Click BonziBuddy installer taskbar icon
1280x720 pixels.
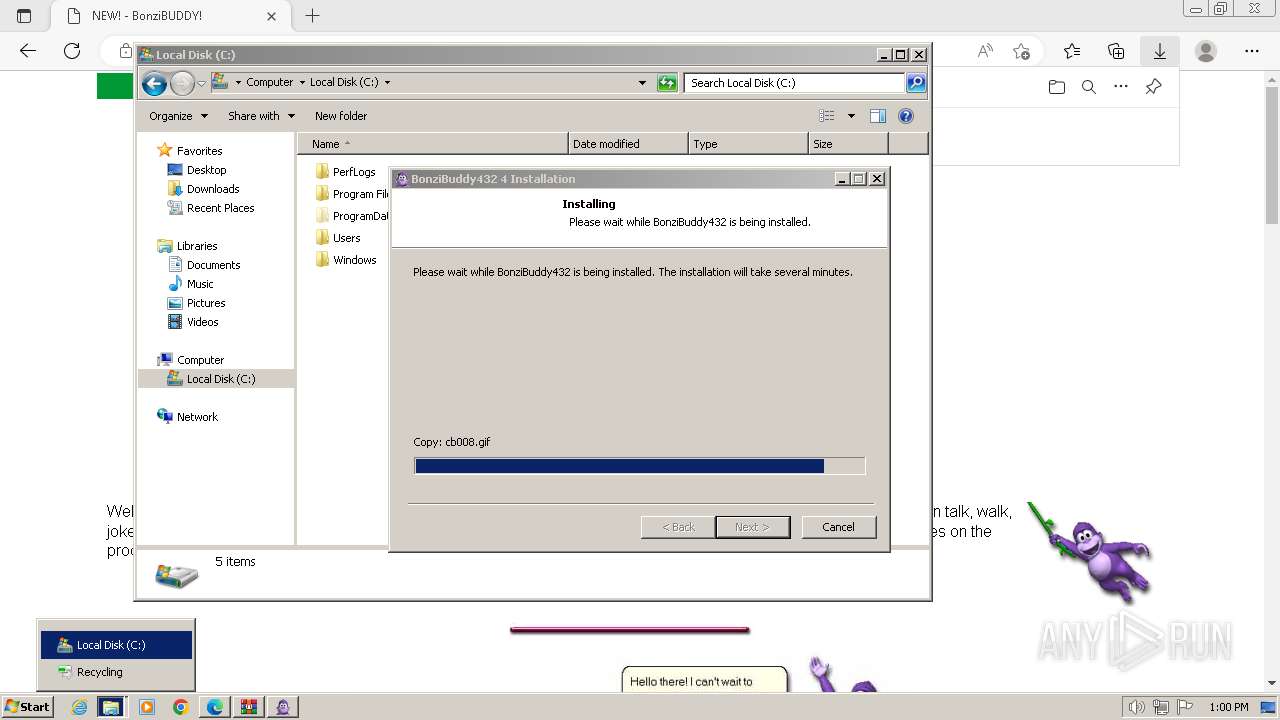pyautogui.click(x=284, y=707)
